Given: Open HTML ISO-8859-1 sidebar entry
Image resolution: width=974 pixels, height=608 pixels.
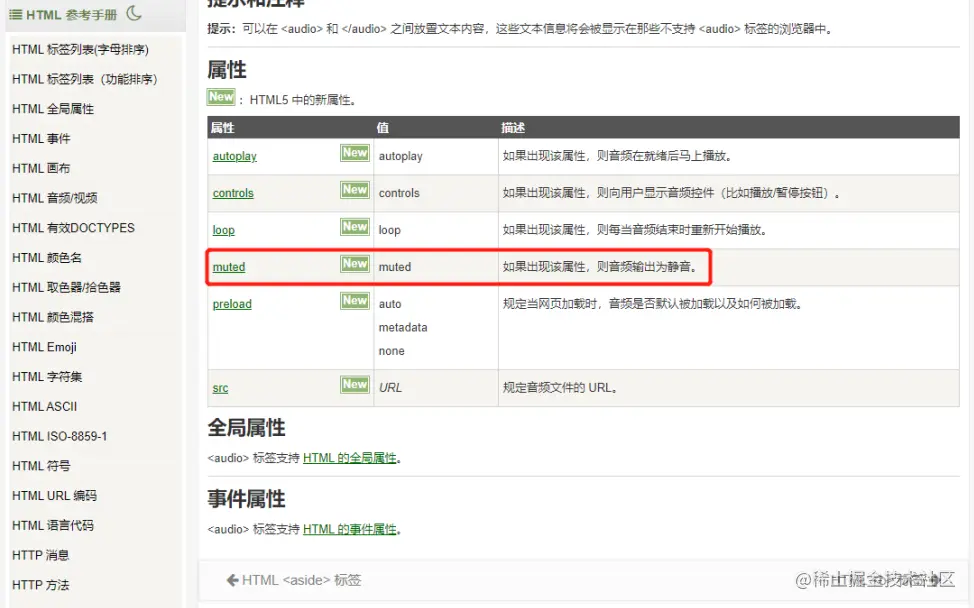Looking at the screenshot, I should tap(60, 437).
